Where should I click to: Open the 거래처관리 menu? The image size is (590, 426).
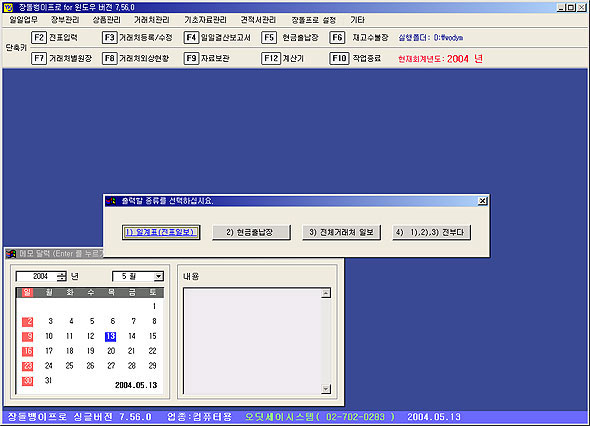click(x=152, y=20)
